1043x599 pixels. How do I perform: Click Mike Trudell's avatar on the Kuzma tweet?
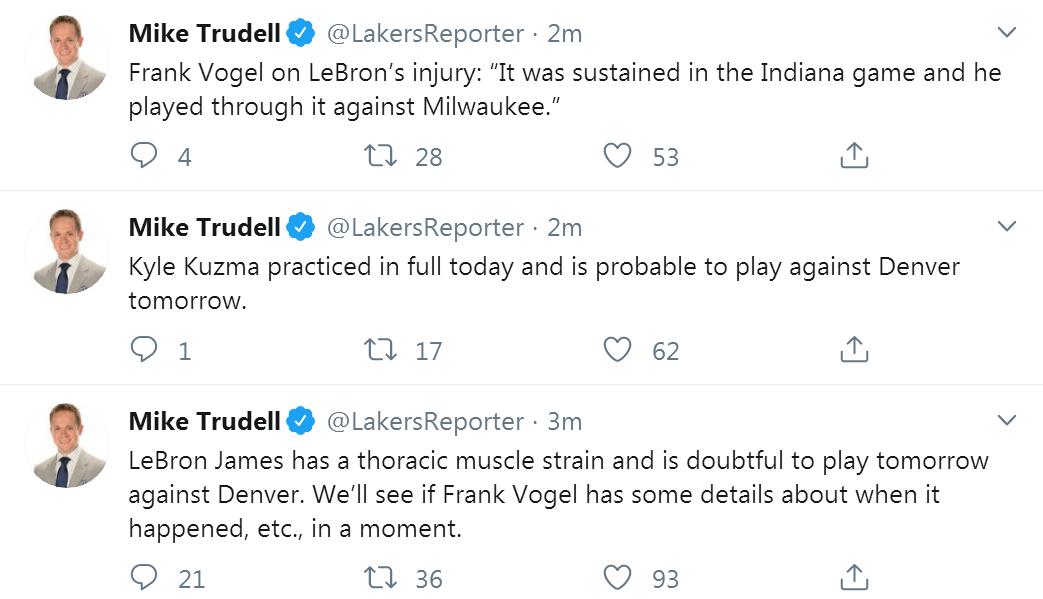(67, 252)
